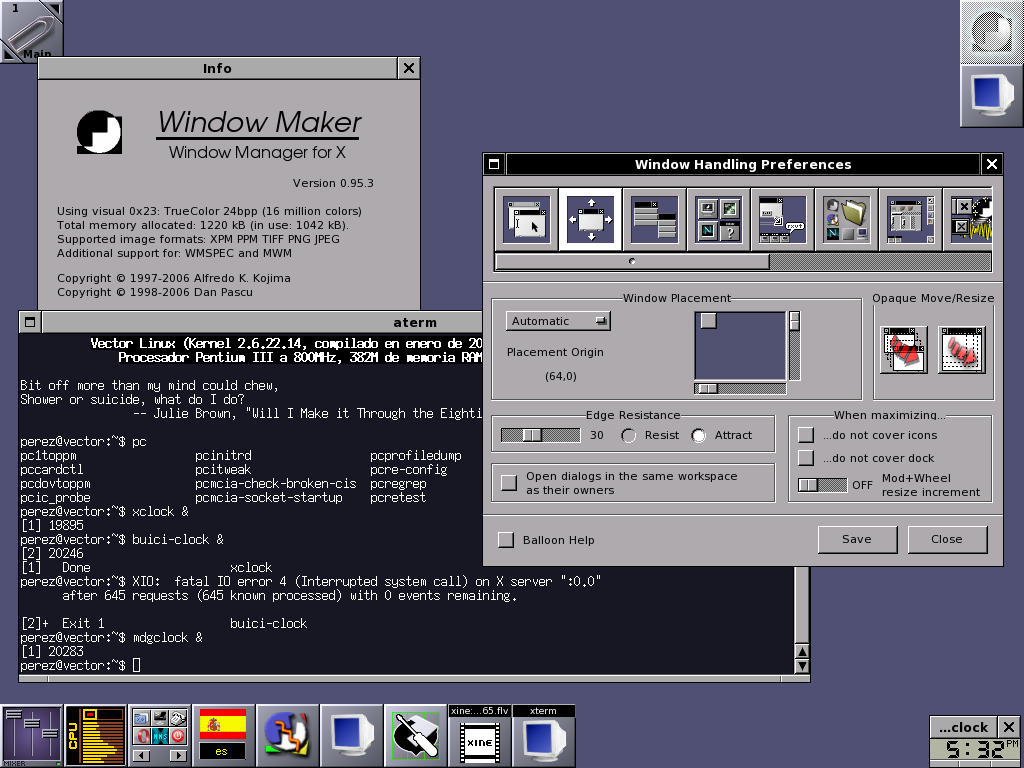Click the placement preview area
This screenshot has height=768, width=1024.
(741, 346)
